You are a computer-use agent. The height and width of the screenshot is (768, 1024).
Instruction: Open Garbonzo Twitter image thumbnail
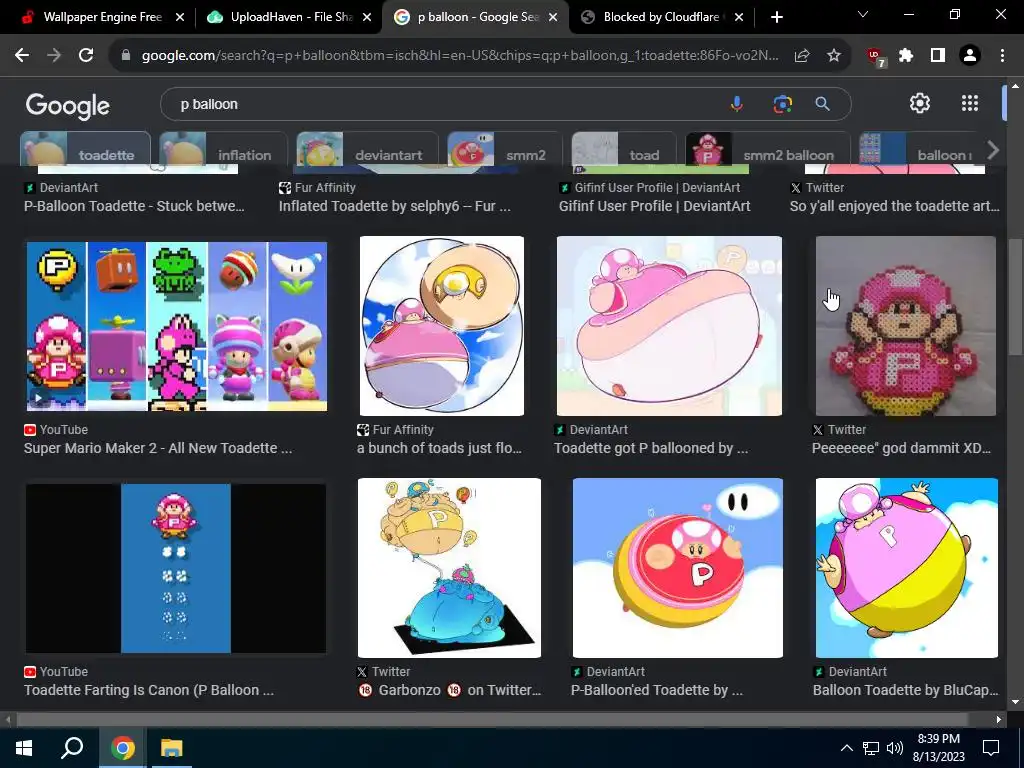pos(449,568)
